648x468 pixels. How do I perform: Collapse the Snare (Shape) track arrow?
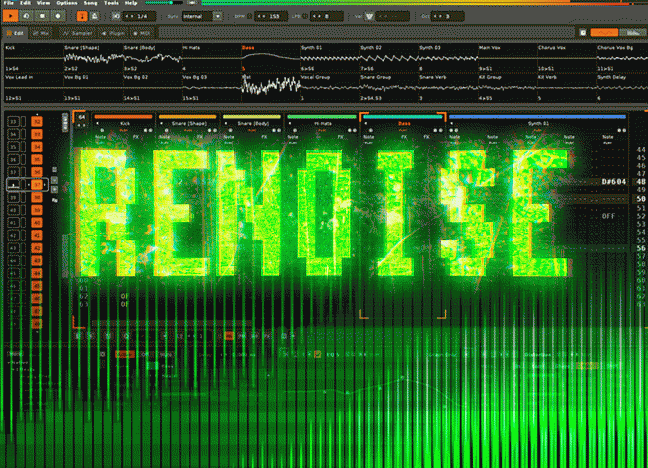click(162, 124)
